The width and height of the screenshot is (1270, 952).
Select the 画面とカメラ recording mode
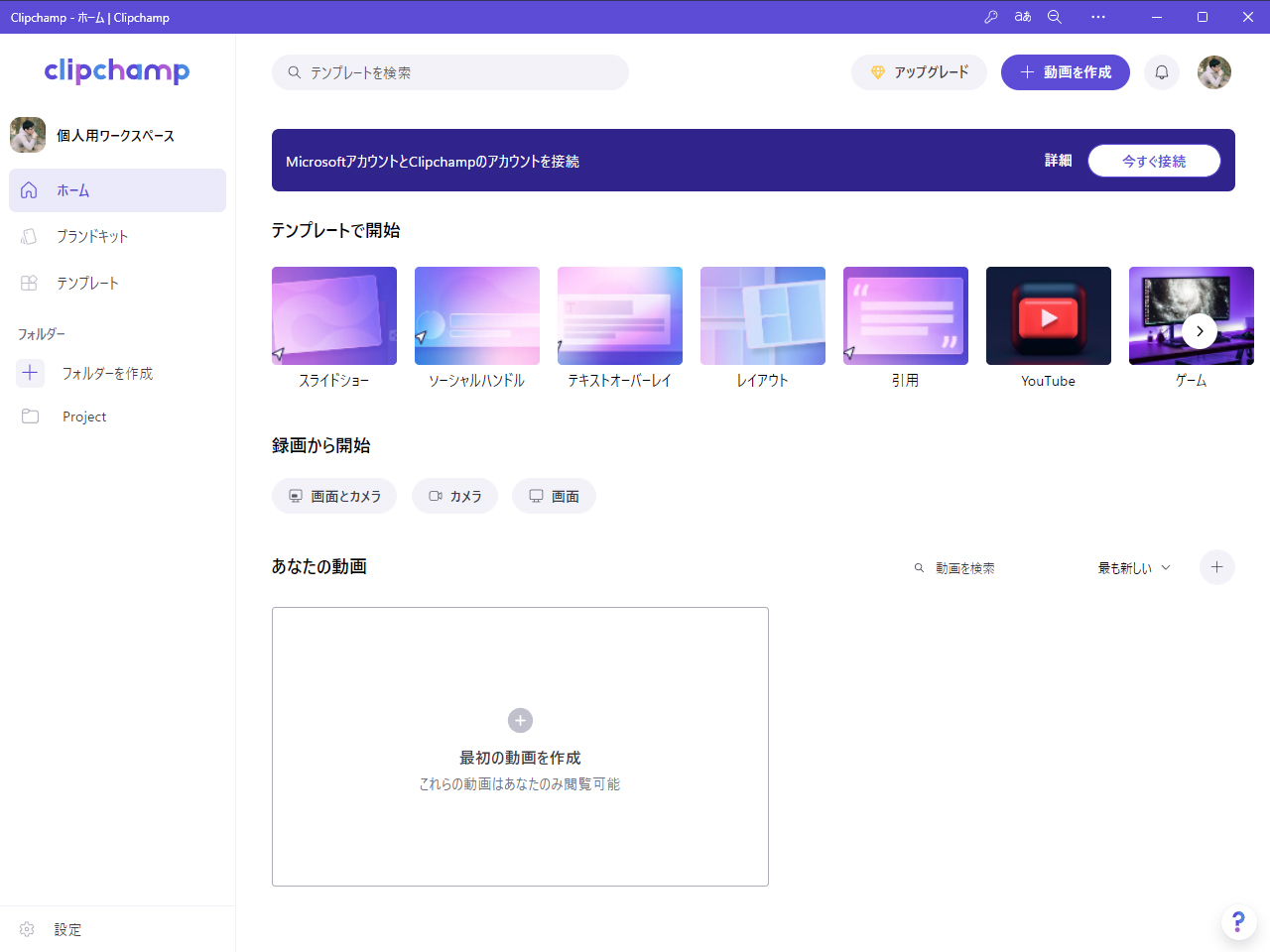pos(334,496)
